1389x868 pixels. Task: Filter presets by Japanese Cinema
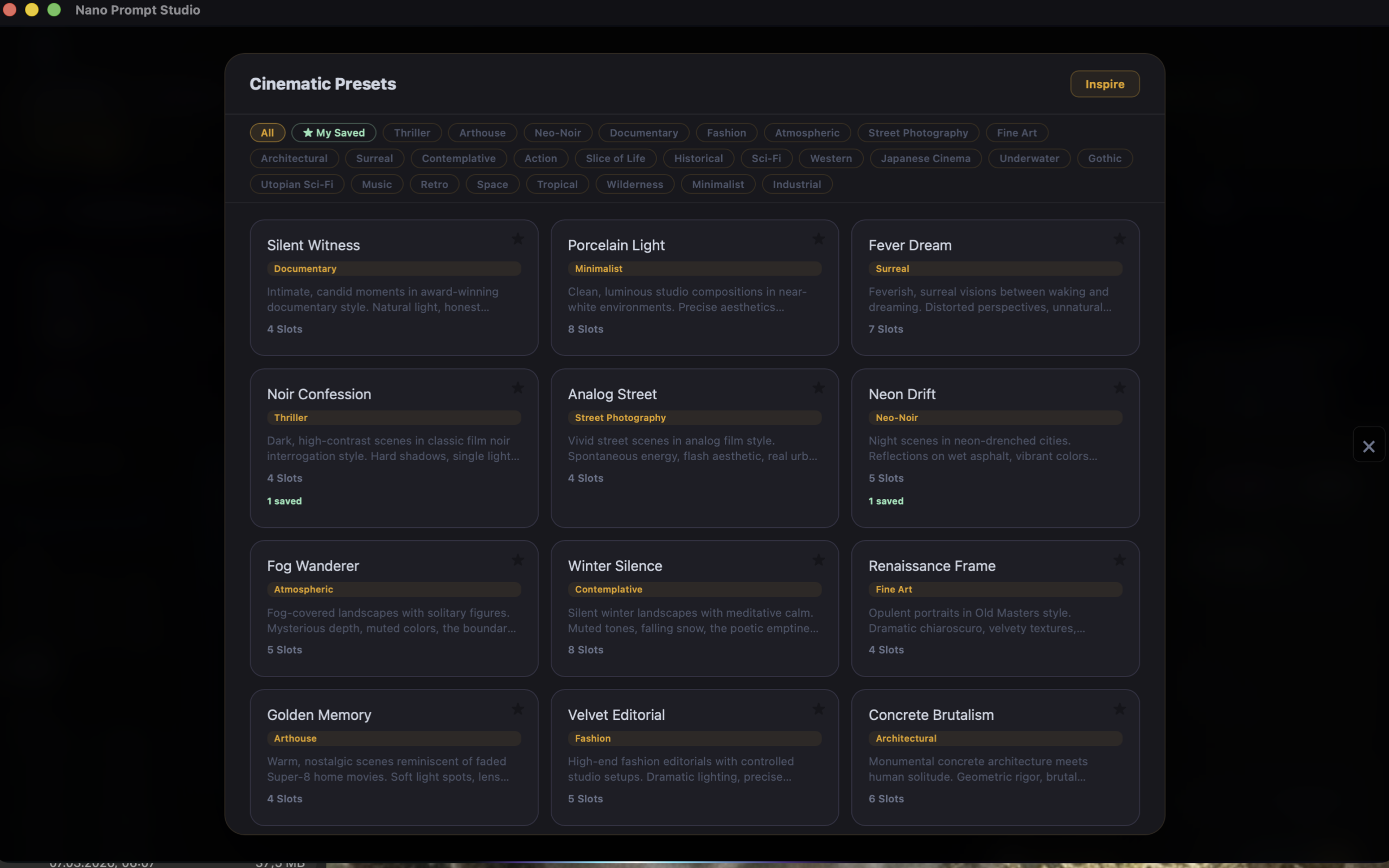pyautogui.click(x=925, y=158)
